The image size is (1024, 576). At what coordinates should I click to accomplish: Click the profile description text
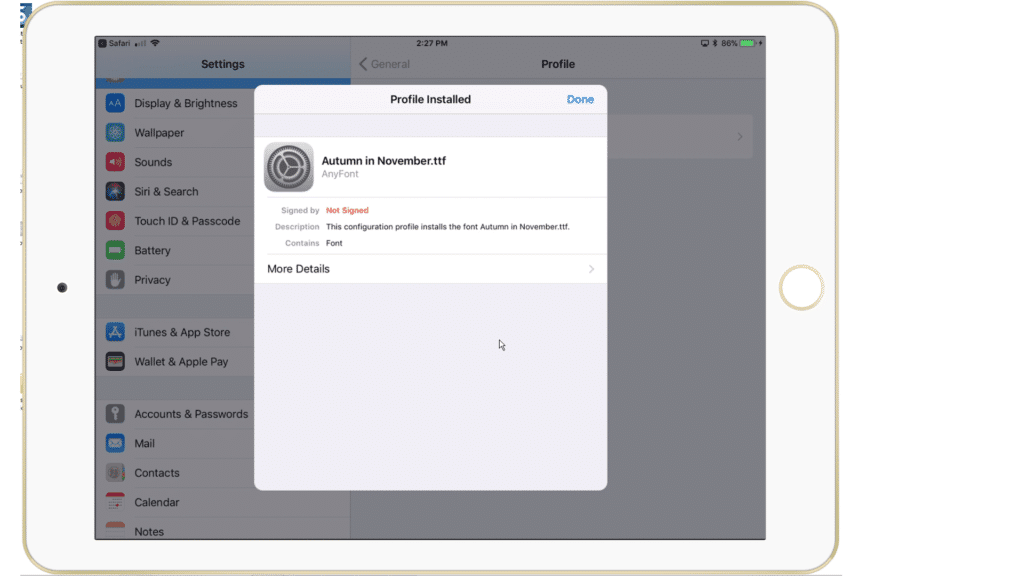pyautogui.click(x=447, y=227)
